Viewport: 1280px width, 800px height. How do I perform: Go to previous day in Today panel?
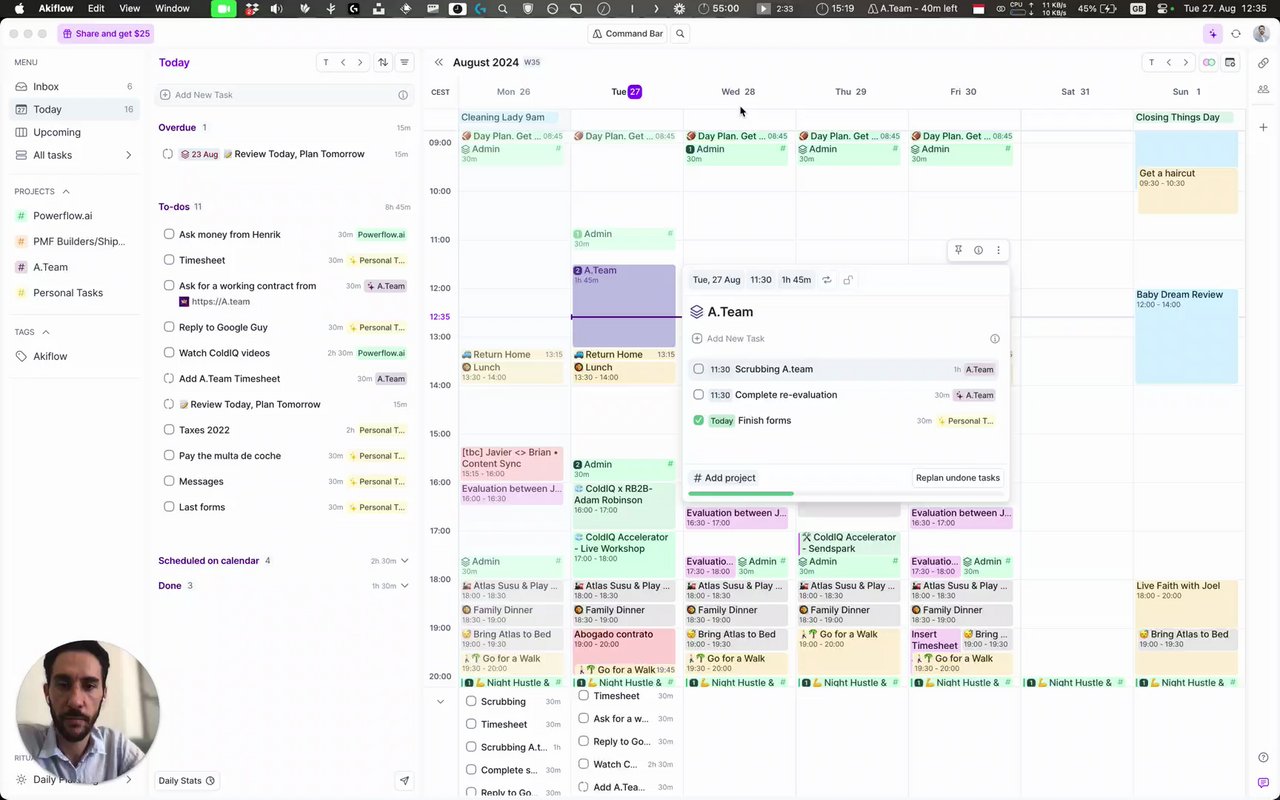click(343, 62)
